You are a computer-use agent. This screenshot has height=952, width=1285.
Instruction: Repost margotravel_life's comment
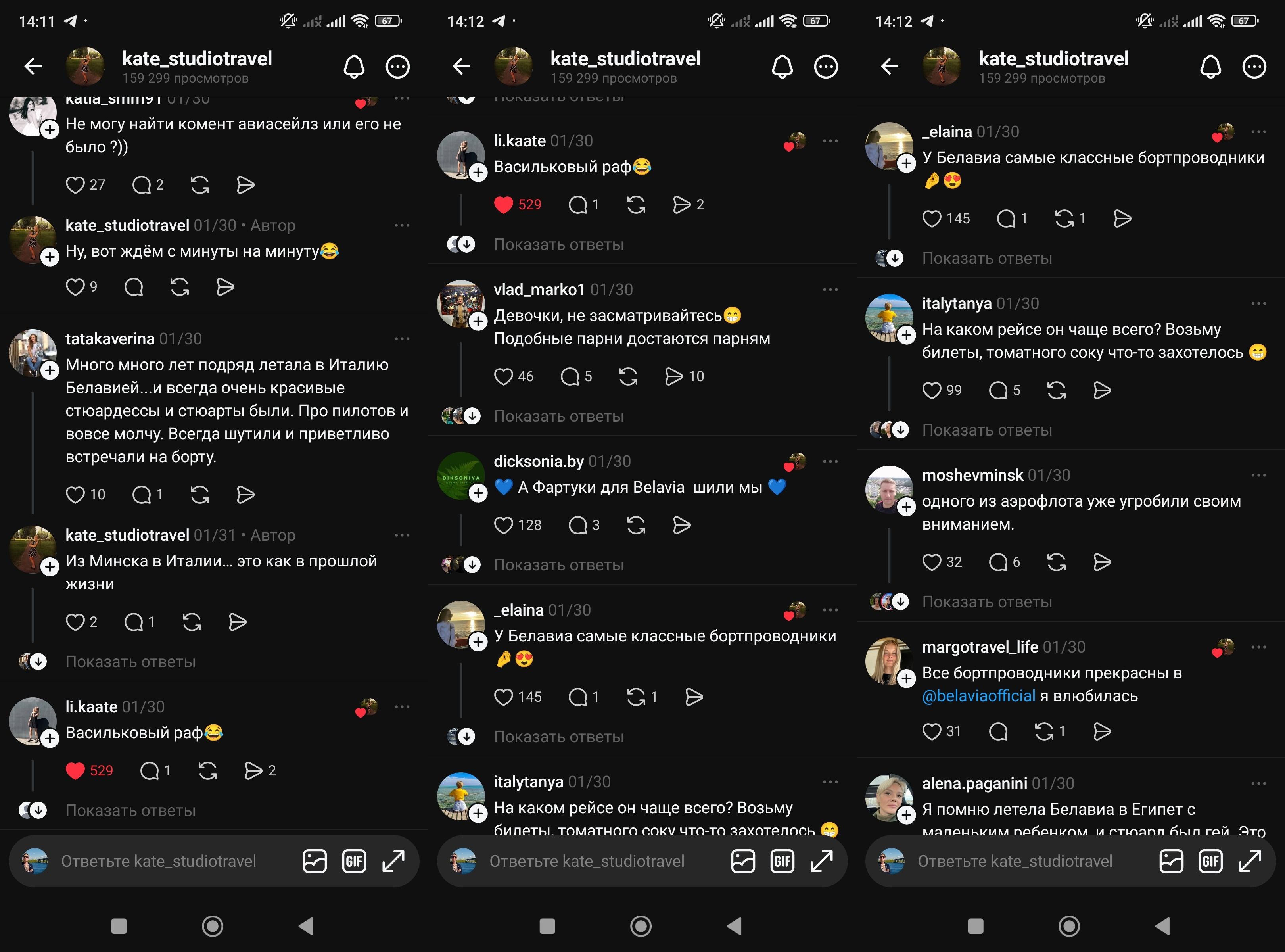[x=1044, y=731]
